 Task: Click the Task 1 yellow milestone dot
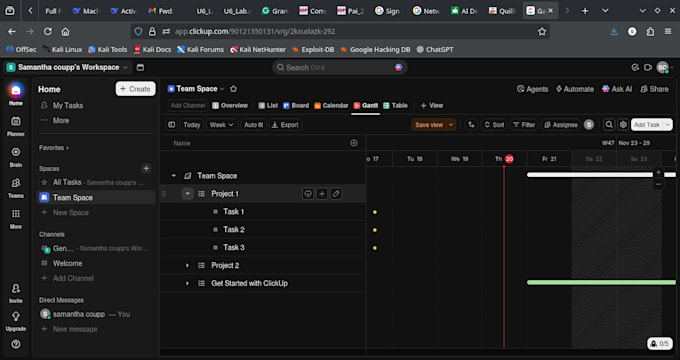click(375, 212)
